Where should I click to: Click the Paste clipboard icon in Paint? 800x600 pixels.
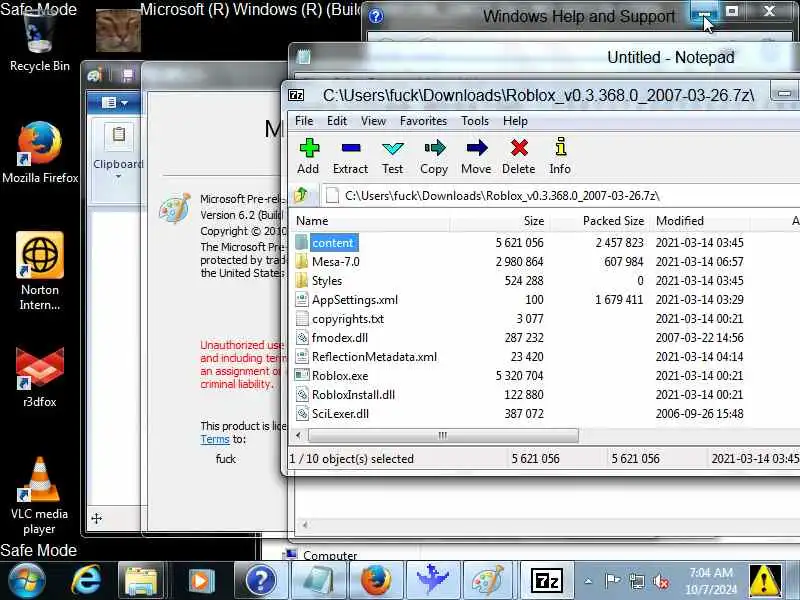tap(118, 136)
